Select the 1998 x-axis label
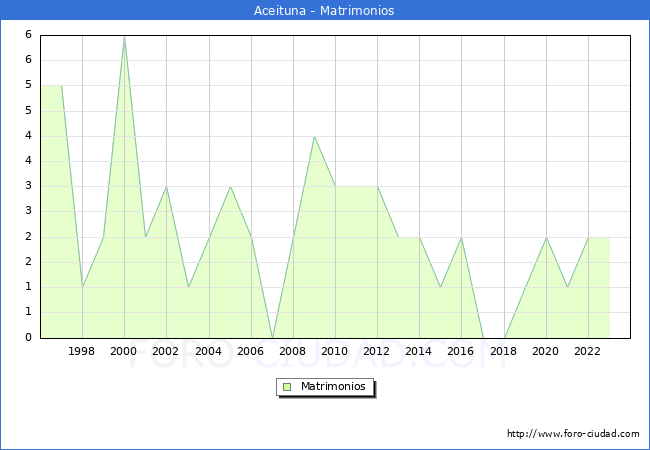Image resolution: width=650 pixels, height=450 pixels. (x=82, y=351)
